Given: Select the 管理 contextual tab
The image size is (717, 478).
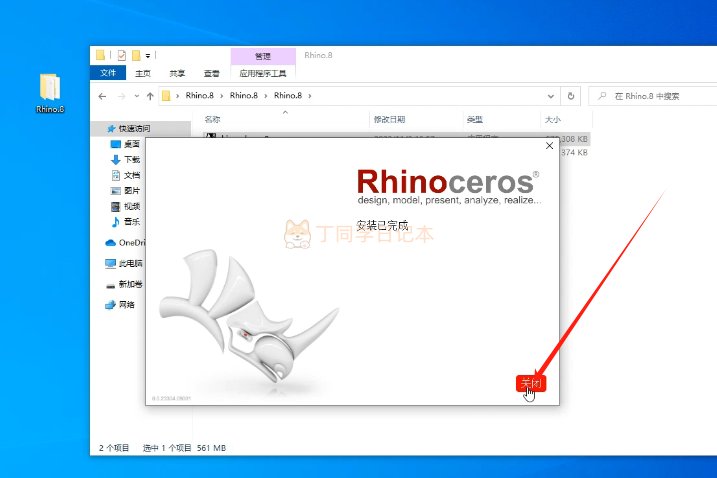Looking at the screenshot, I should pyautogui.click(x=263, y=56).
